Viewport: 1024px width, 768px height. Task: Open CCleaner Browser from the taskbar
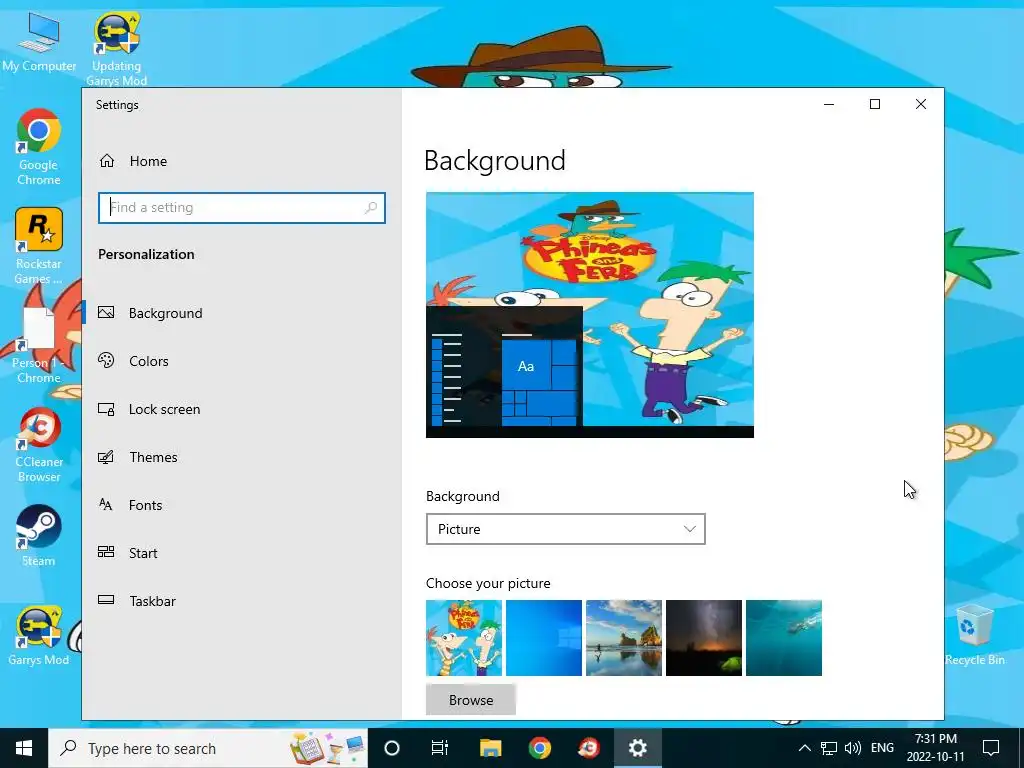588,748
